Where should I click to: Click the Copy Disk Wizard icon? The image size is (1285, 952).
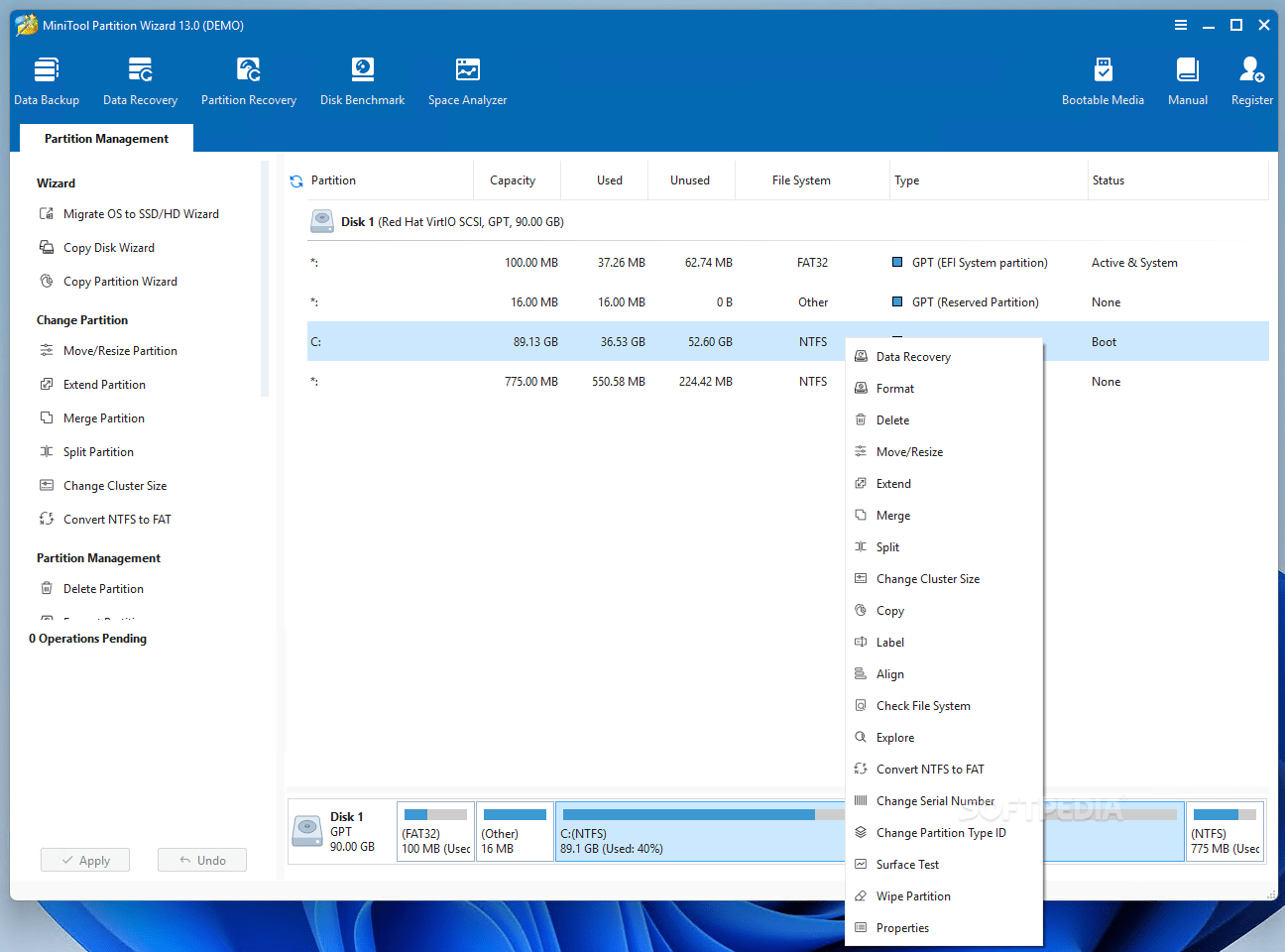click(47, 248)
